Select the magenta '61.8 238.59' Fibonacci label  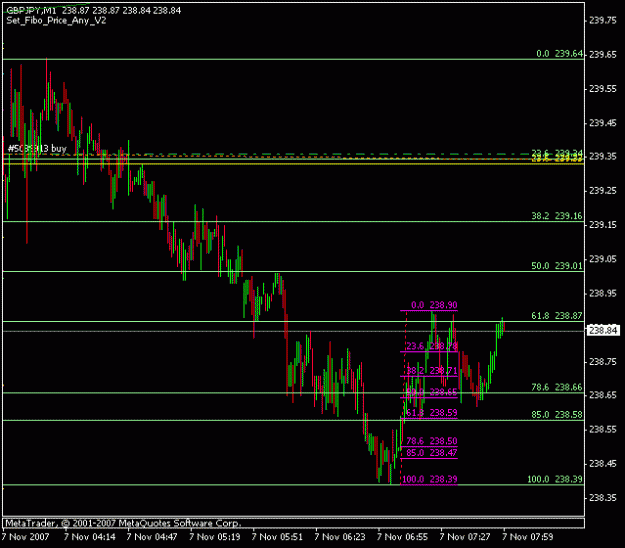tap(432, 412)
